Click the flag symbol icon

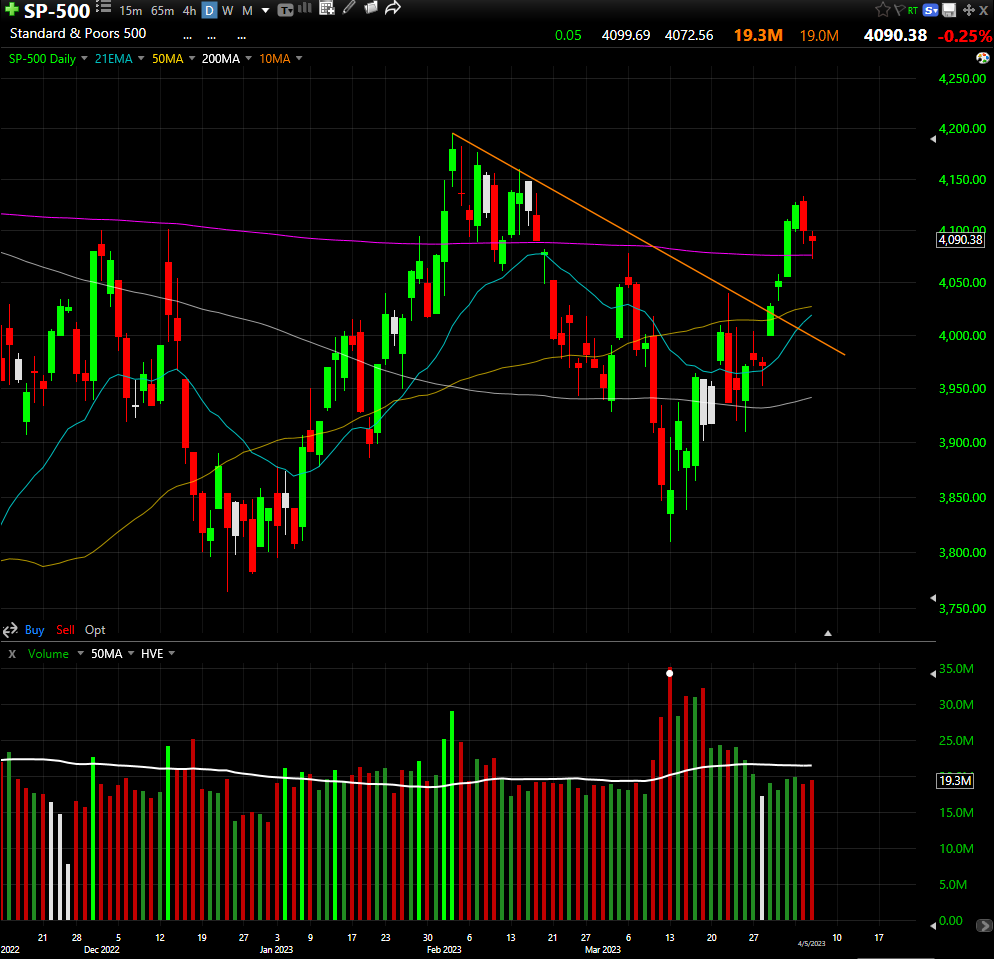899,10
